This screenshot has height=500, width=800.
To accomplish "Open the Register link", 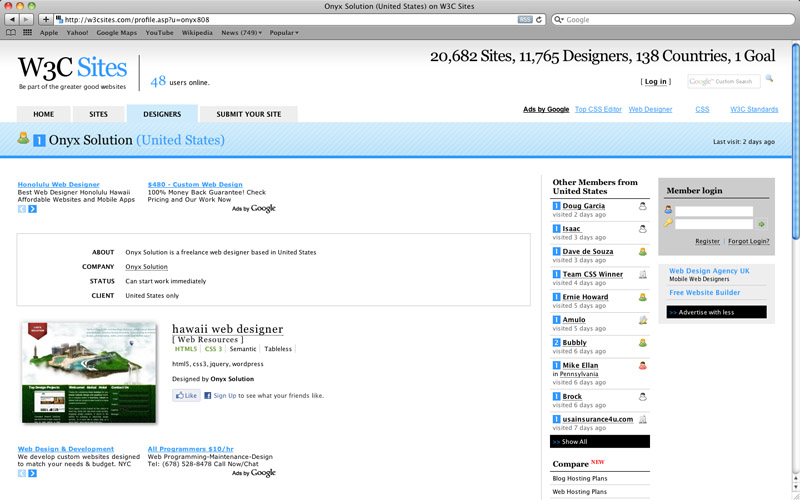I will (x=707, y=241).
